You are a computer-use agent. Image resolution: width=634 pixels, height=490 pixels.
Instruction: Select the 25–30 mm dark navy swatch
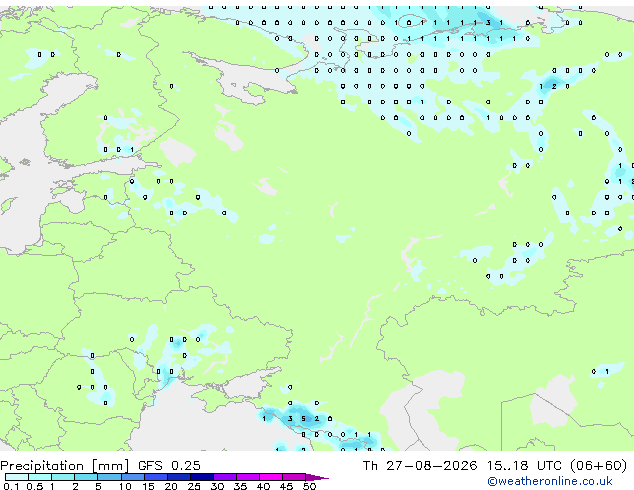(201, 477)
